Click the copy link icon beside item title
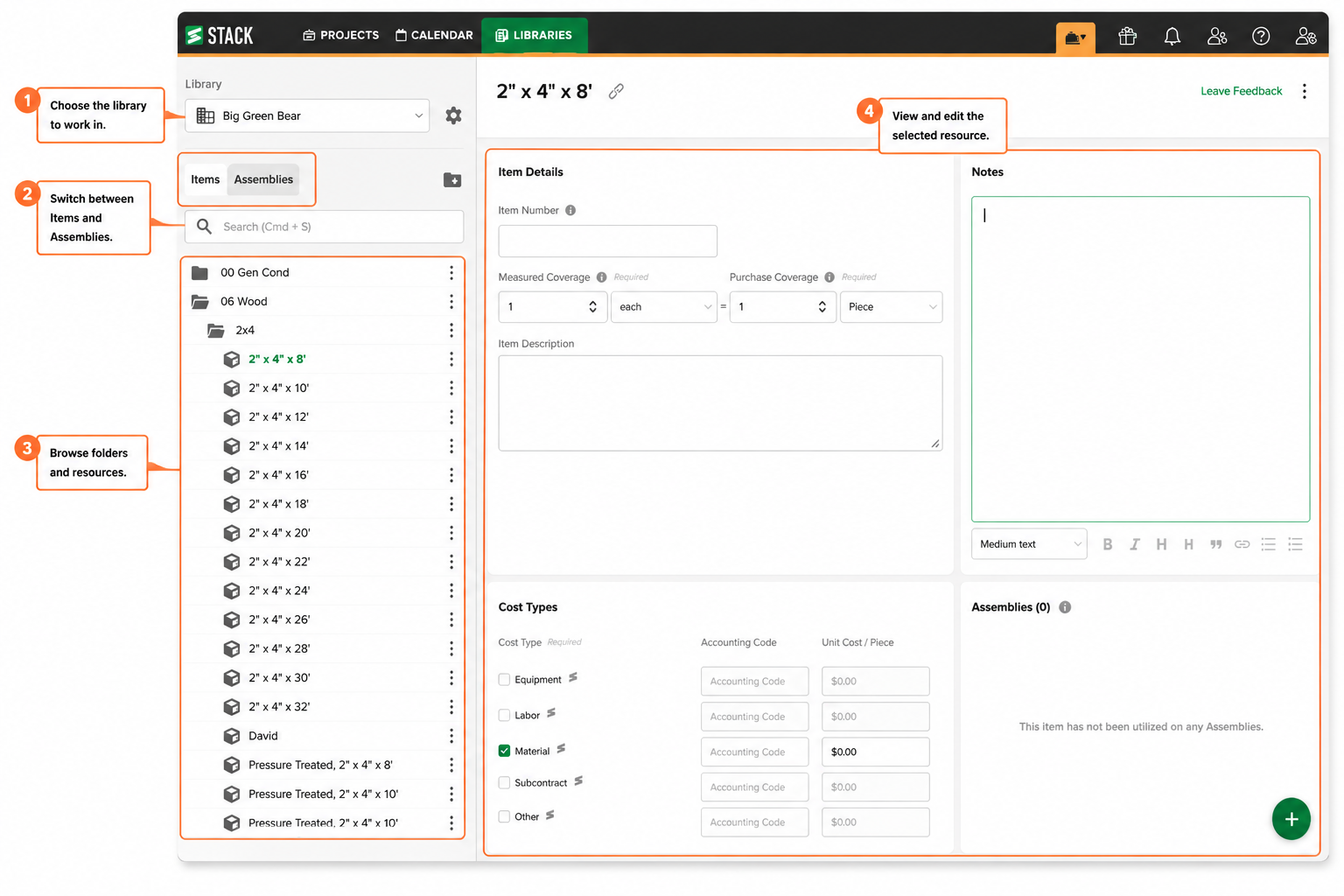This screenshot has width=1344, height=896. pos(616,91)
